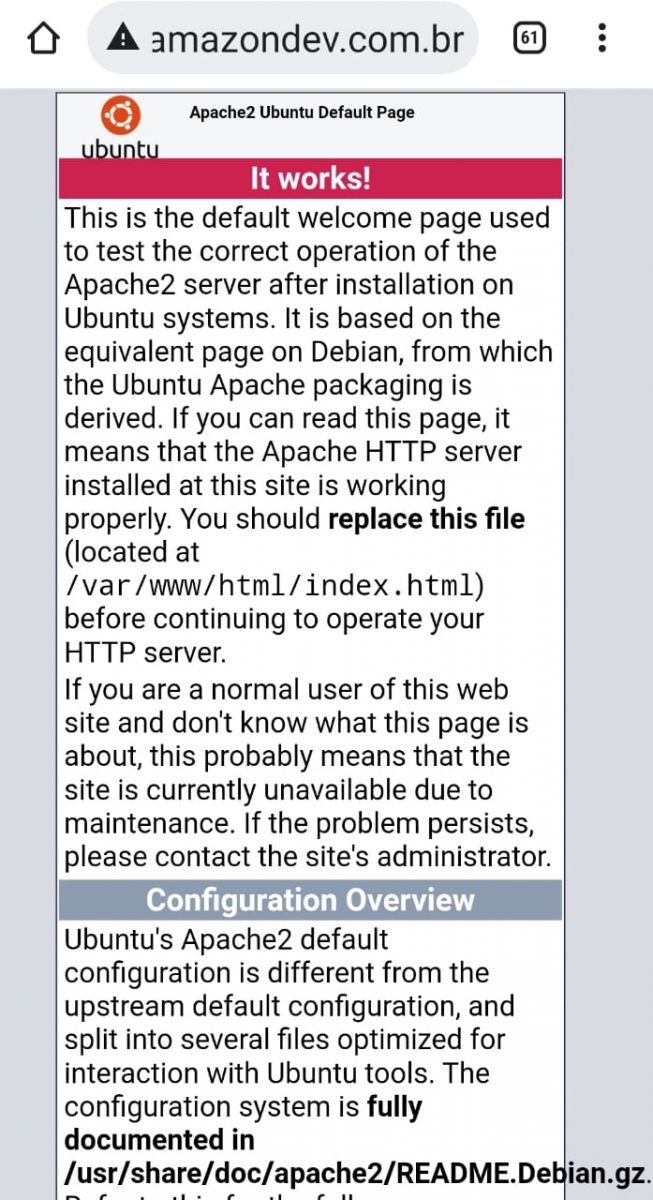Click the "Configuration Overview" section header
Viewport: 653px width, 1200px height.
(310, 900)
